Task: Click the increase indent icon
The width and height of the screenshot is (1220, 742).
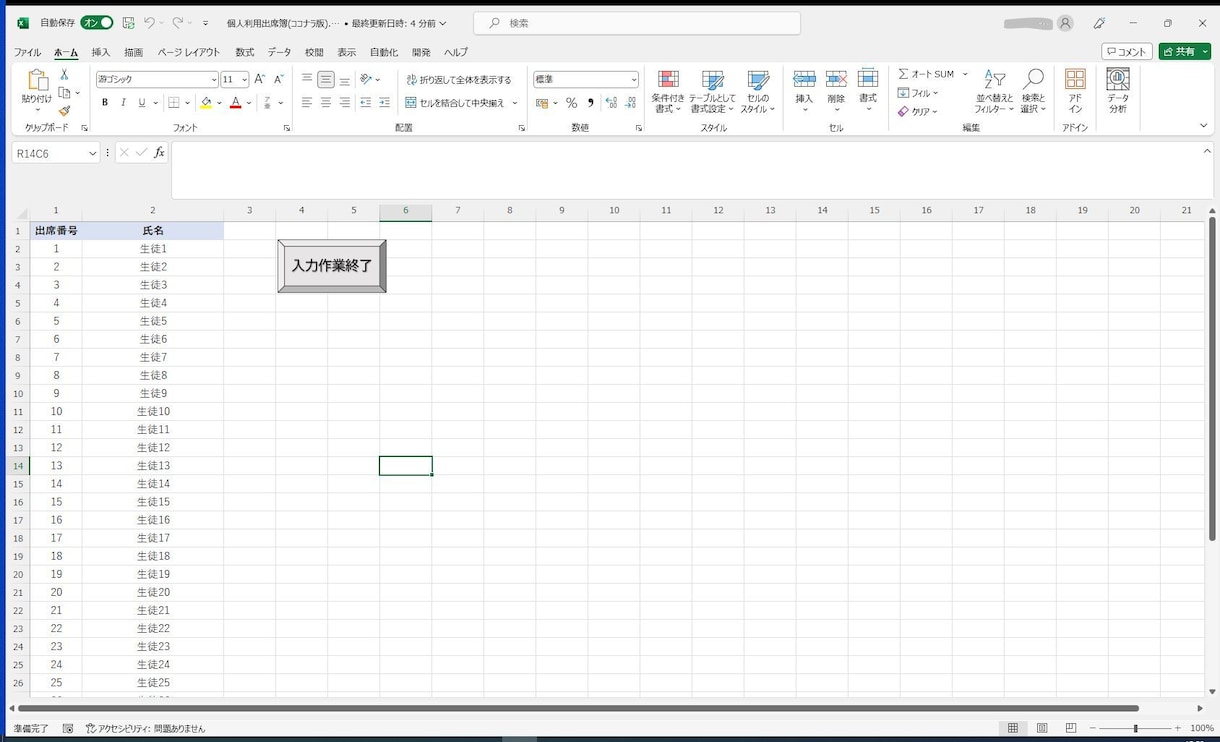Action: (384, 103)
